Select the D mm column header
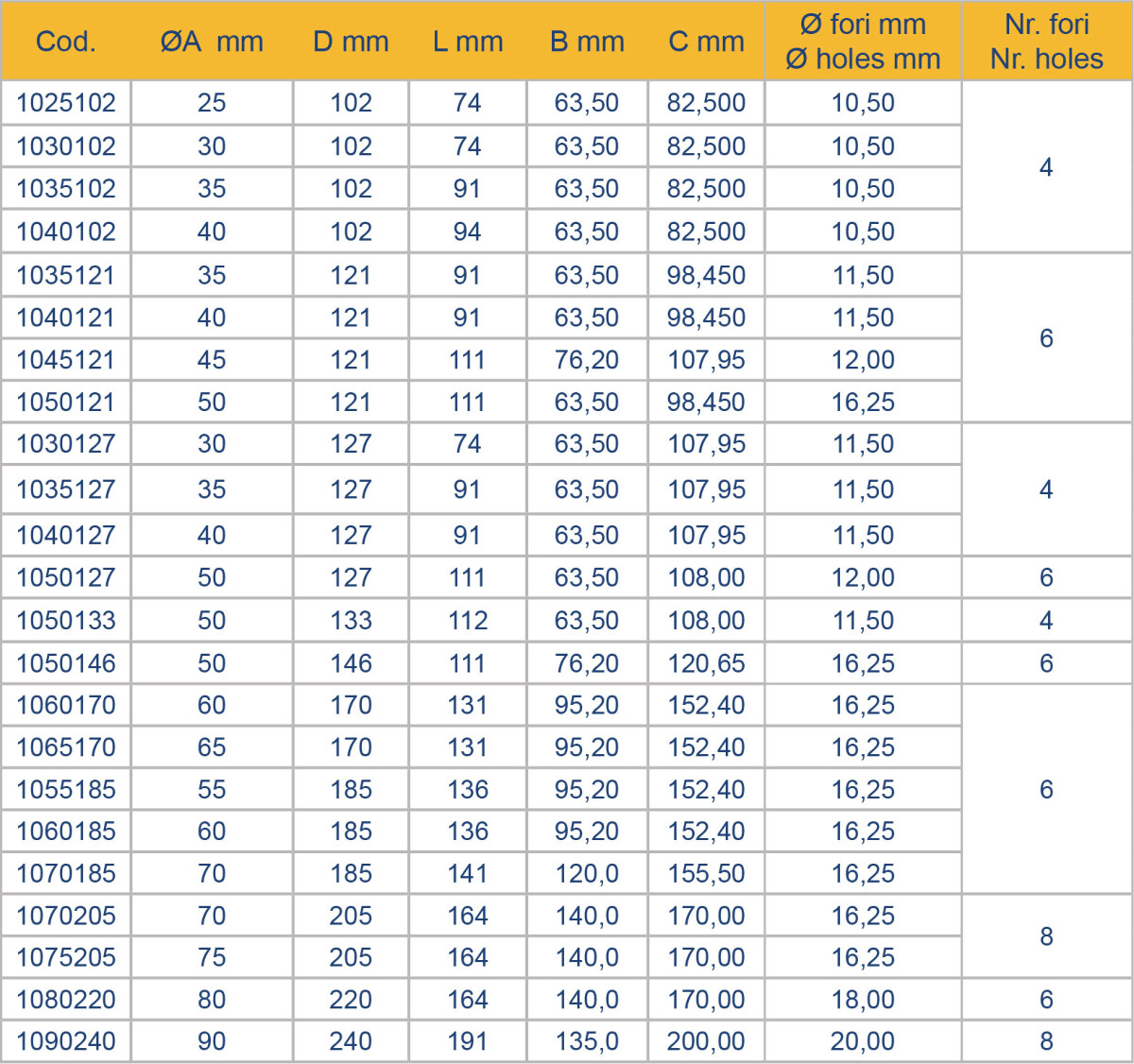The width and height of the screenshot is (1134, 1064). coord(351,42)
